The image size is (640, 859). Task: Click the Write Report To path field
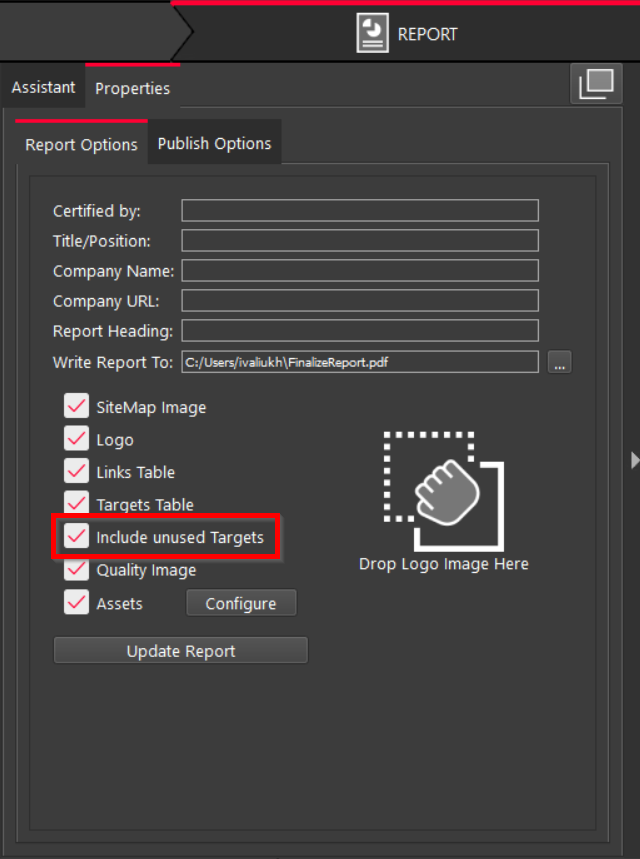coord(360,362)
